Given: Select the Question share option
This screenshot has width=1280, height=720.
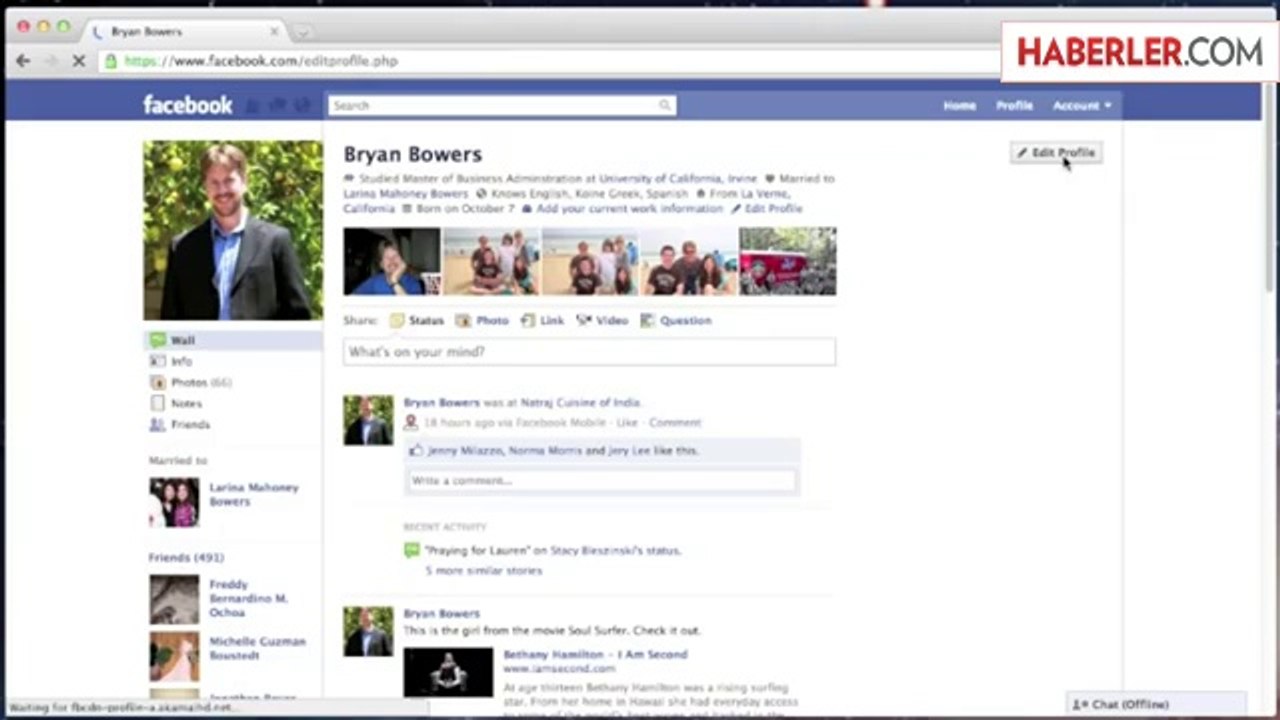Looking at the screenshot, I should (676, 321).
